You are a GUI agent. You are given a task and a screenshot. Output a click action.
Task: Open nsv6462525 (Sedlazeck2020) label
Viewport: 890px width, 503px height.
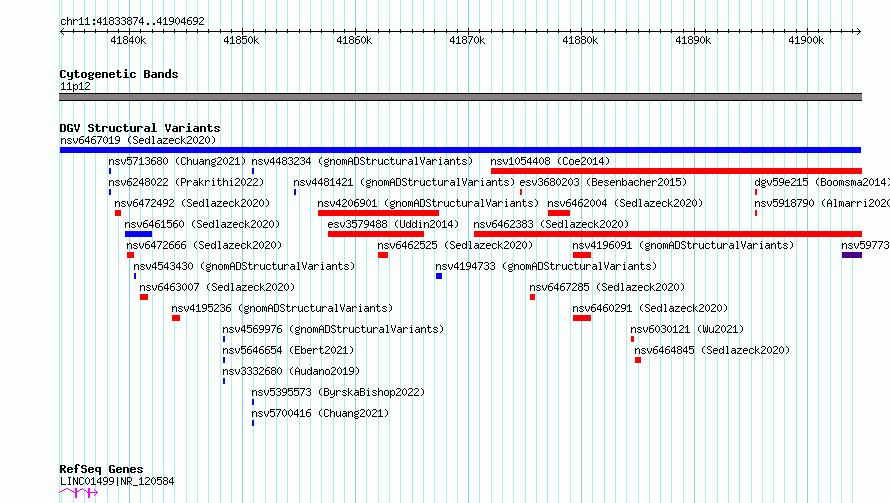455,245
